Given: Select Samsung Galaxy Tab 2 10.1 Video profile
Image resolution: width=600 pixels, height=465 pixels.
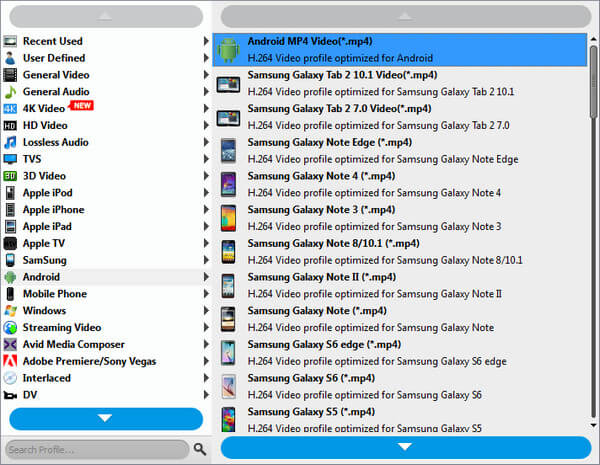Looking at the screenshot, I should click(x=400, y=83).
